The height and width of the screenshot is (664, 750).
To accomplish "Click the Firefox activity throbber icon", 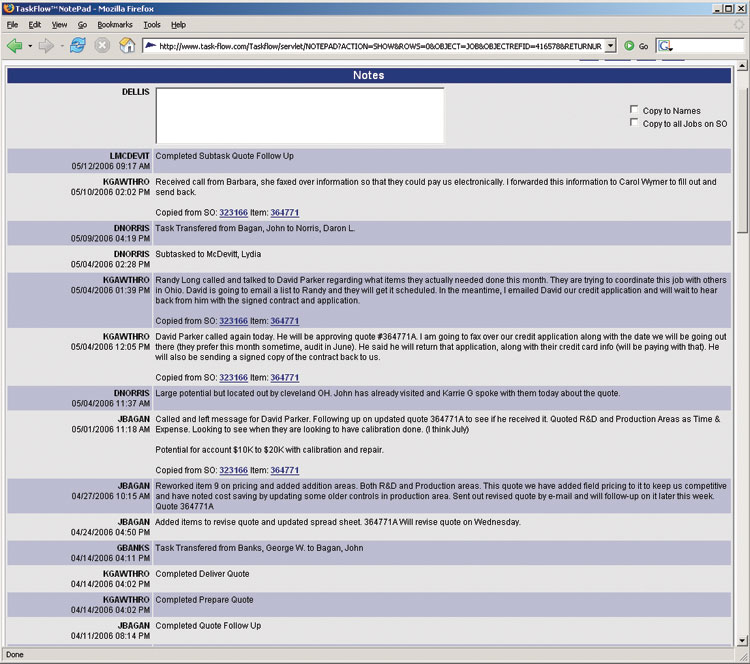I will (x=739, y=24).
